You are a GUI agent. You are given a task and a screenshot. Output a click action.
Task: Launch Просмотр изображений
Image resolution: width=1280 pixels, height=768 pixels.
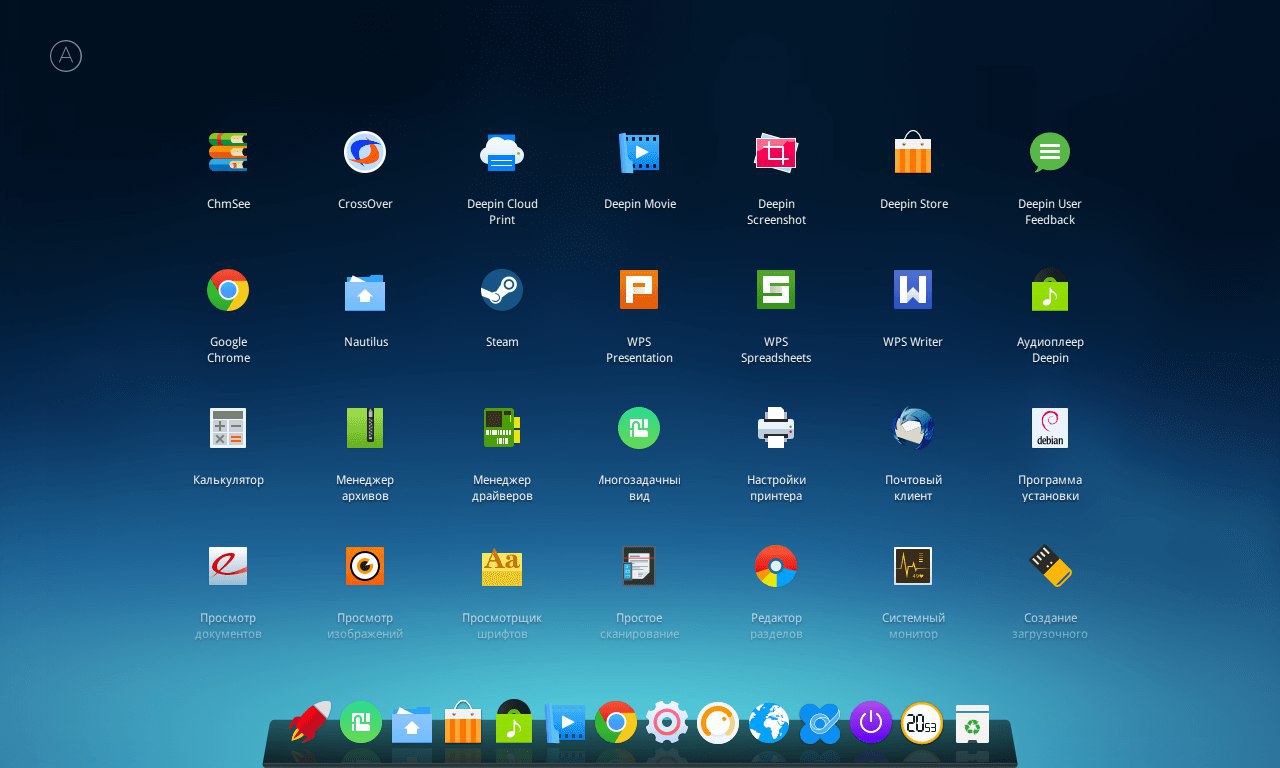365,566
